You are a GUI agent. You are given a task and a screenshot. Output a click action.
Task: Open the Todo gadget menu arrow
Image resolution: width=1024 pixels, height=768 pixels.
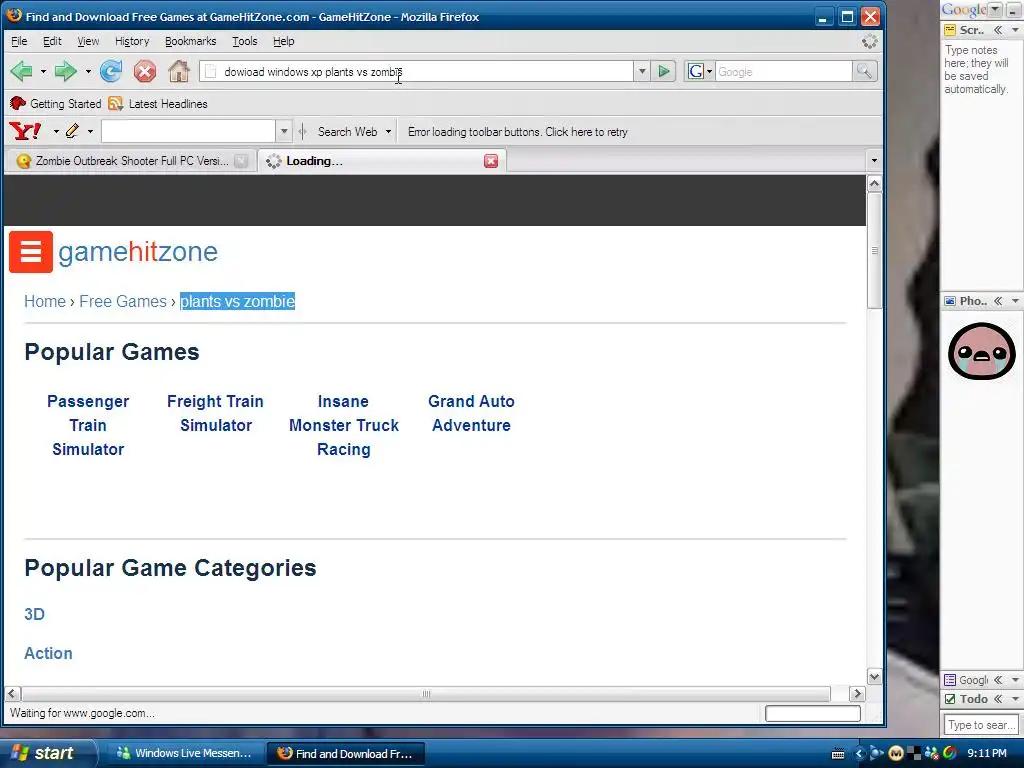pos(1015,699)
